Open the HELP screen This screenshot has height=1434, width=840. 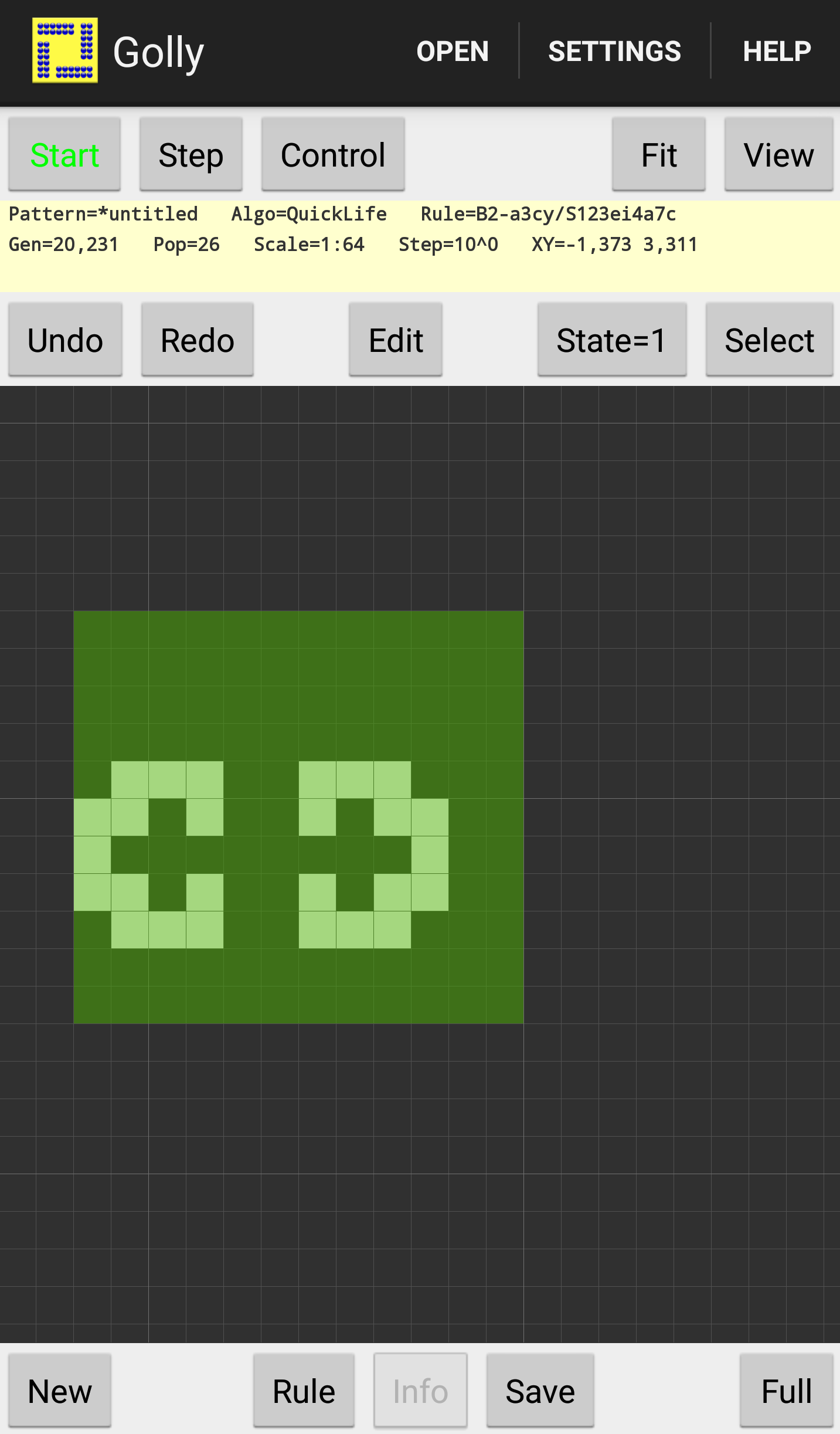777,52
